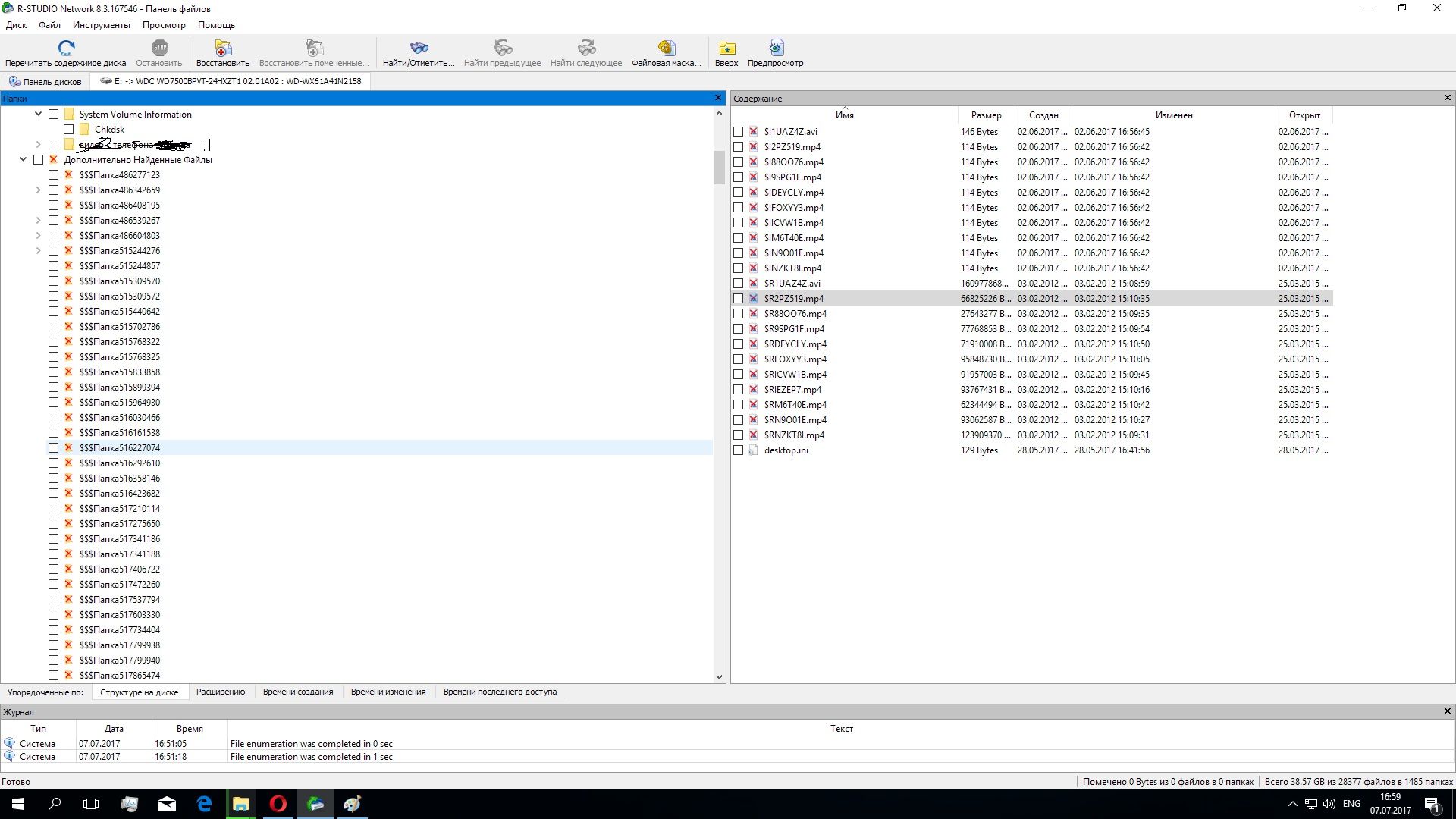Image resolution: width=1456 pixels, height=819 pixels.
Task: Check the $RNZKT8I.mp4 file checkbox
Action: point(738,435)
